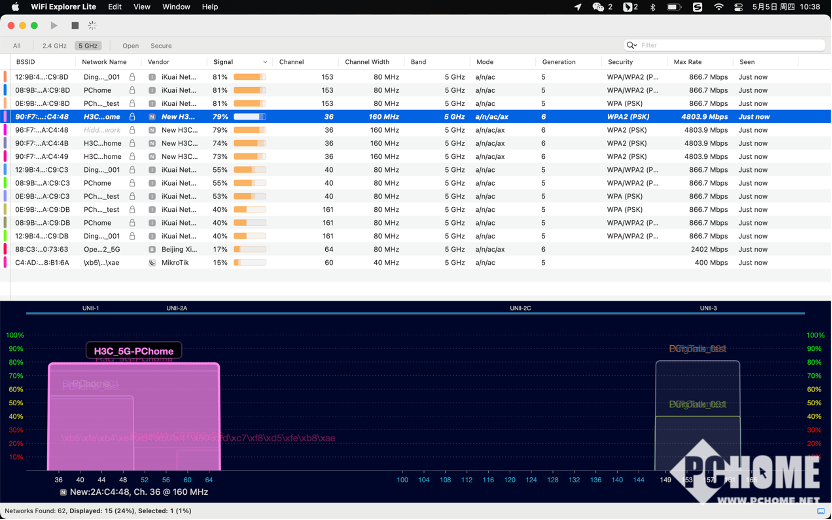832x520 pixels.
Task: Click the lock icon on selected H3C row
Action: point(132,117)
